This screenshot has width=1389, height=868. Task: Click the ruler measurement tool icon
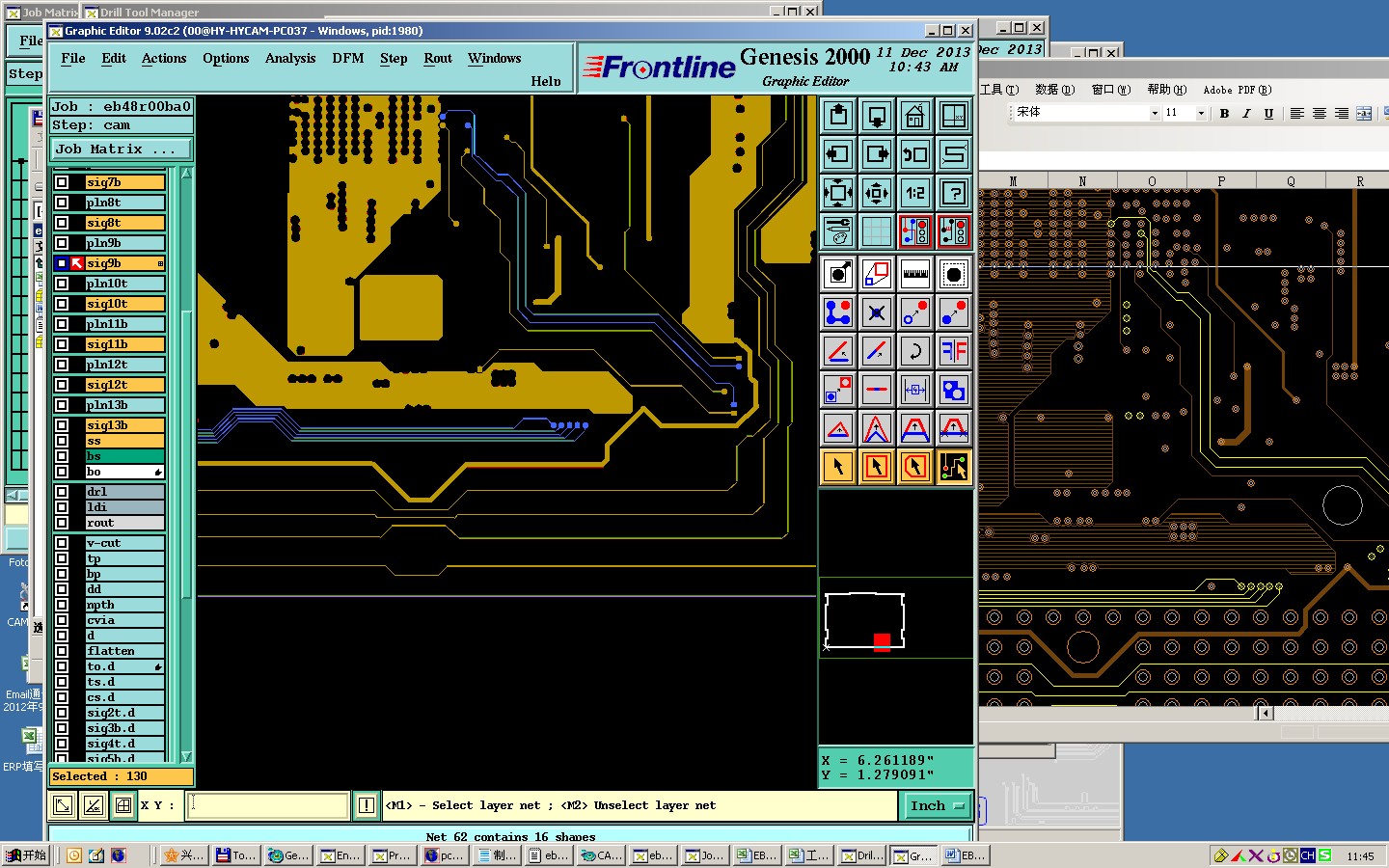pyautogui.click(x=915, y=274)
